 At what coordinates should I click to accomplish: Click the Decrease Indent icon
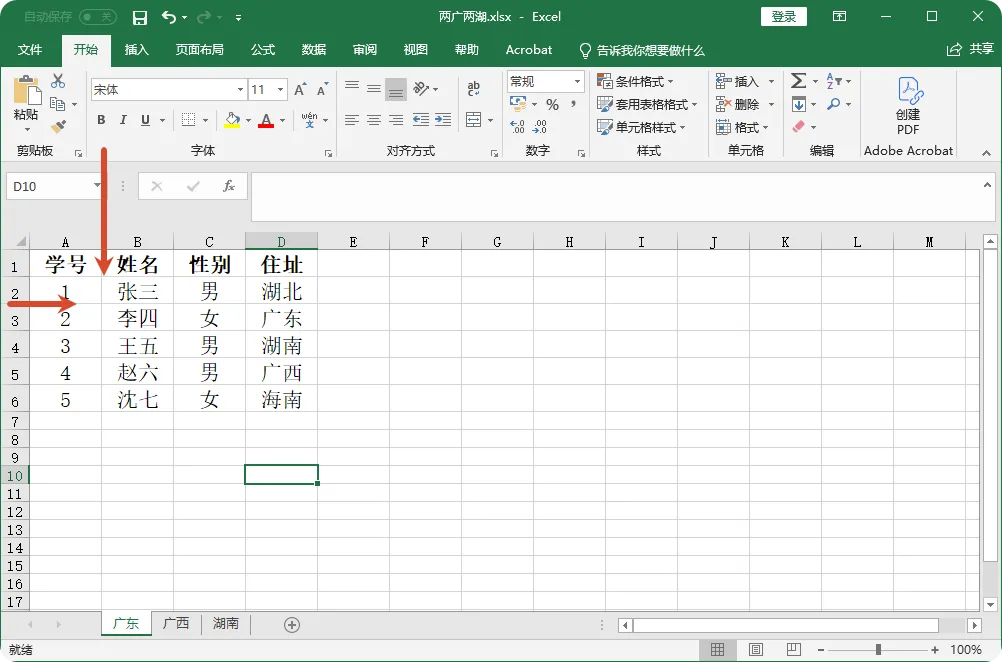click(420, 119)
